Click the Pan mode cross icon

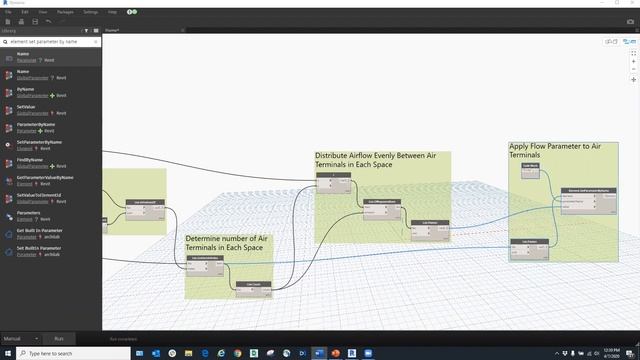click(x=633, y=80)
